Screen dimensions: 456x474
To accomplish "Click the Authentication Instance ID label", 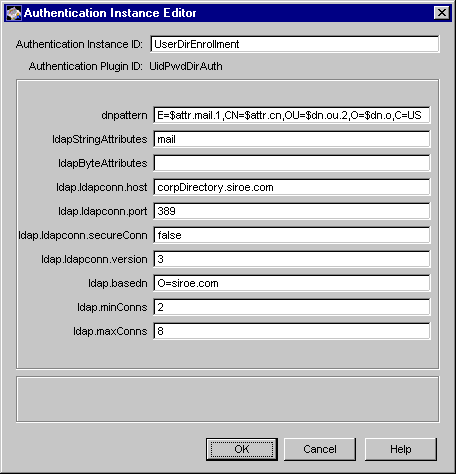I will tap(79, 44).
